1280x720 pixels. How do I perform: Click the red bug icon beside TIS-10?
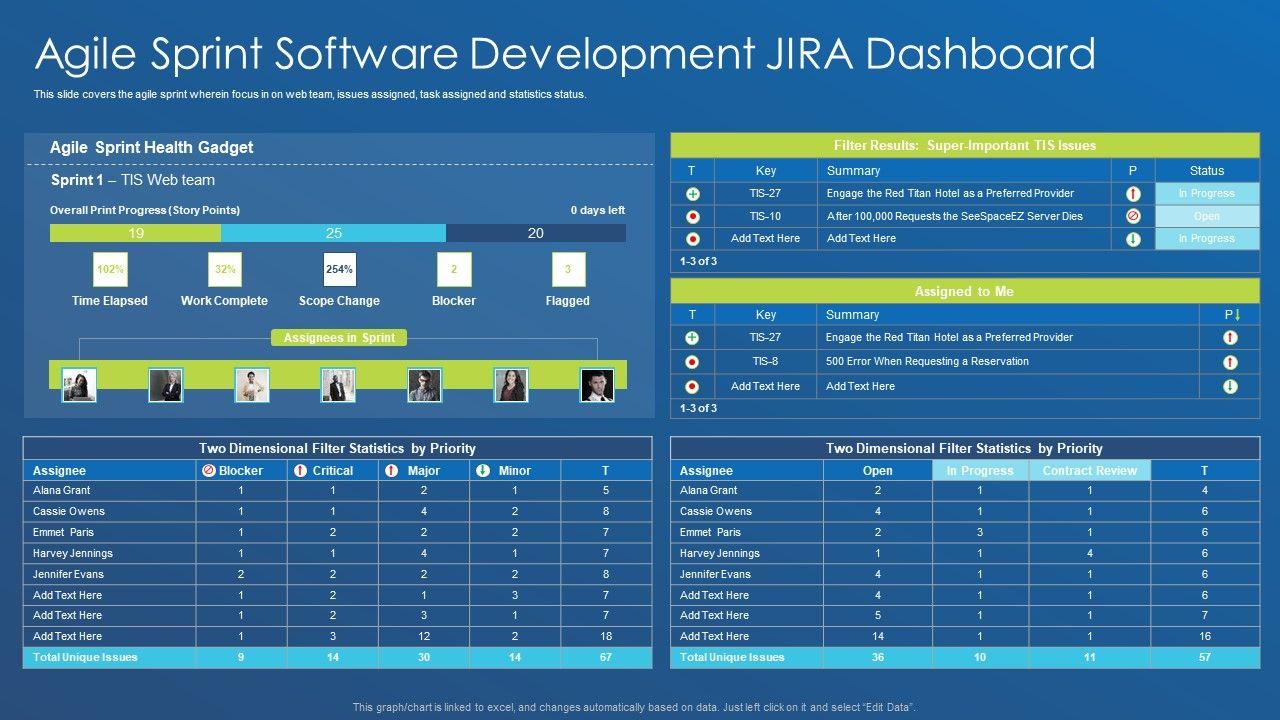692,217
